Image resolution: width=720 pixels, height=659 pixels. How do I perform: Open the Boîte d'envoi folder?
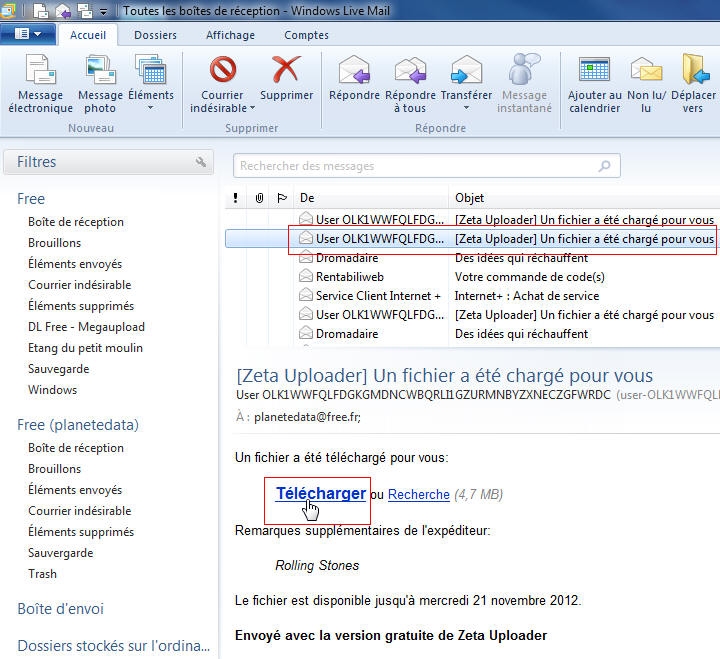point(60,609)
